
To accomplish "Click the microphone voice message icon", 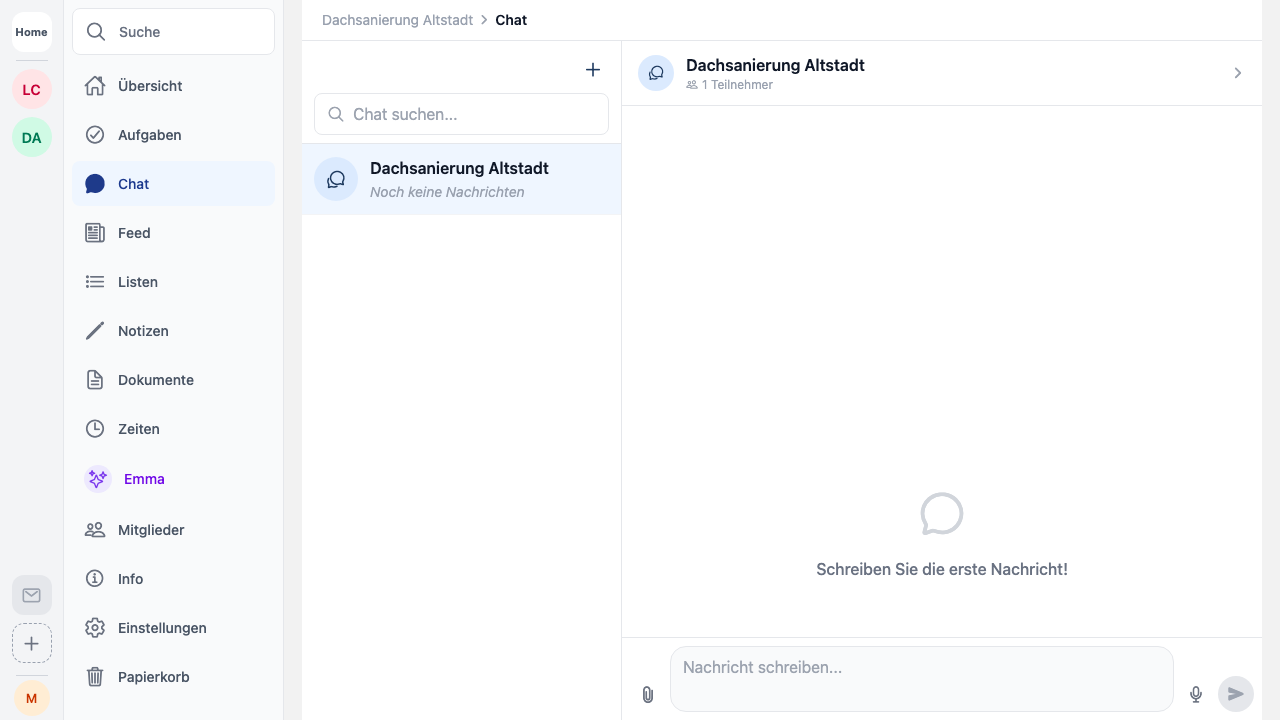I will point(1195,694).
